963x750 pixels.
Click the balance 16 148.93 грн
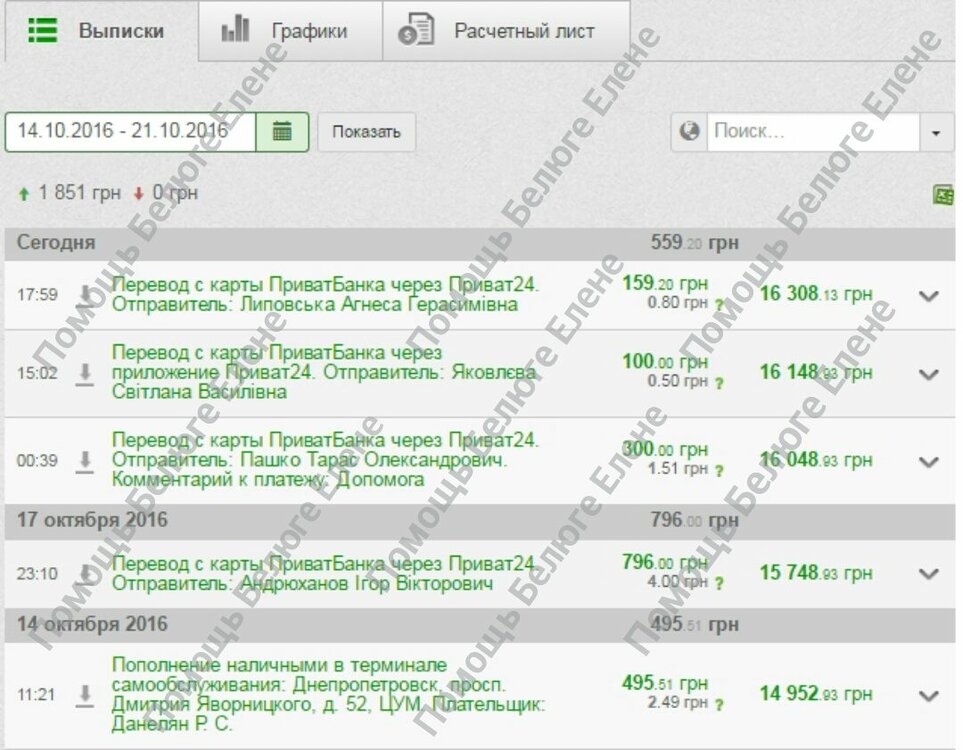coord(816,372)
